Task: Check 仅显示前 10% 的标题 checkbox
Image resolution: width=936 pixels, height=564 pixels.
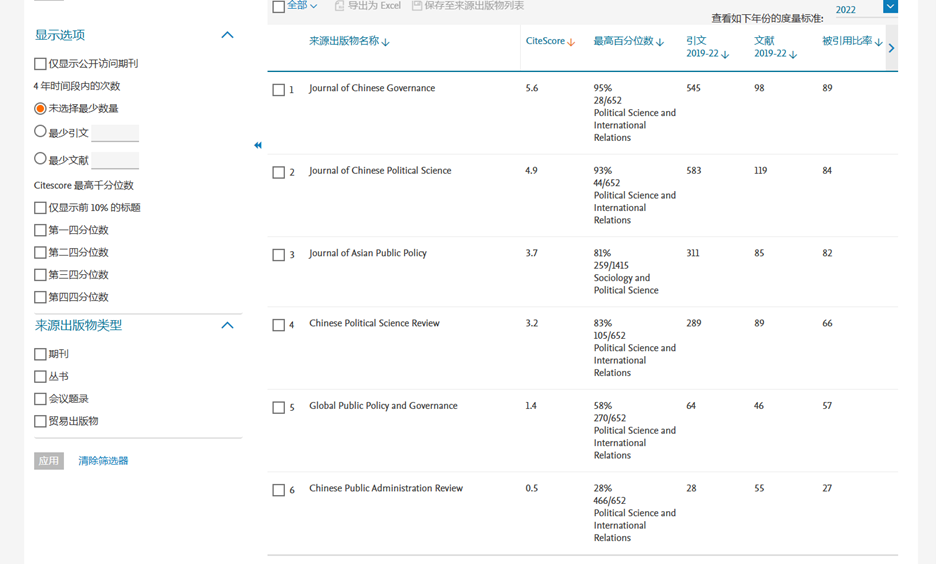Action: point(40,208)
